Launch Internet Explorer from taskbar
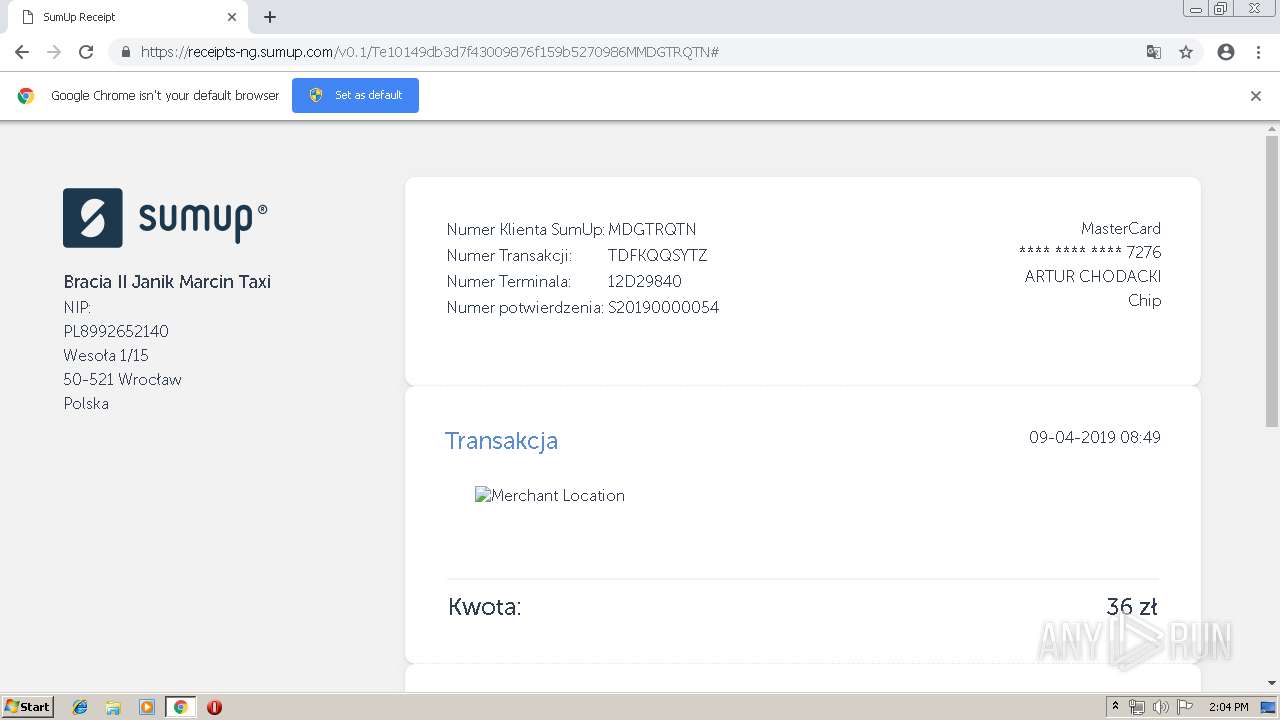 point(80,707)
